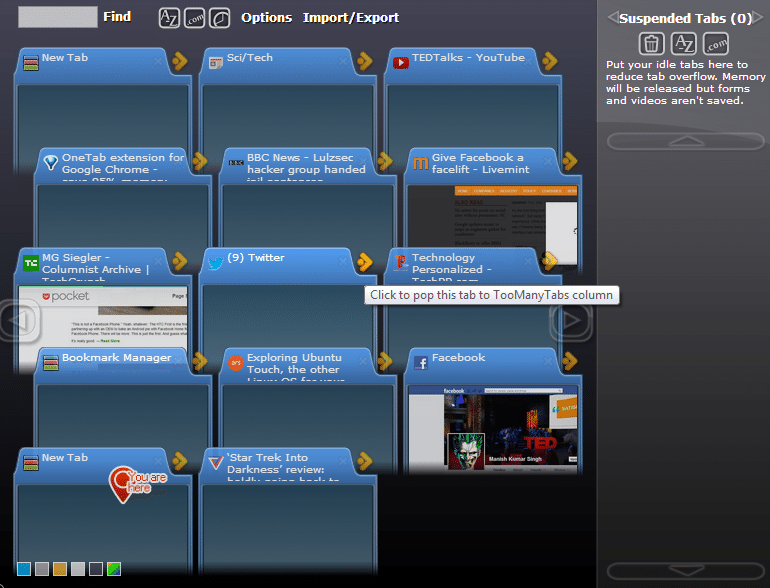Open the MG Siegler pocket page thumbnail

point(103,316)
